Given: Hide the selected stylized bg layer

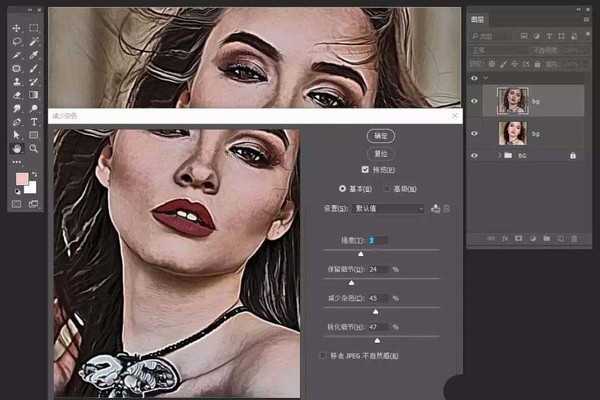Looking at the screenshot, I should coord(474,101).
